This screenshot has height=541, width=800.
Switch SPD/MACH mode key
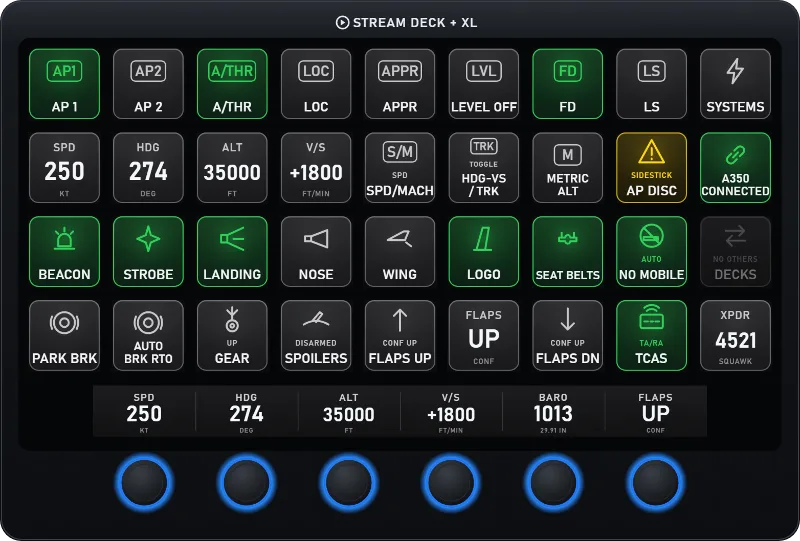400,167
